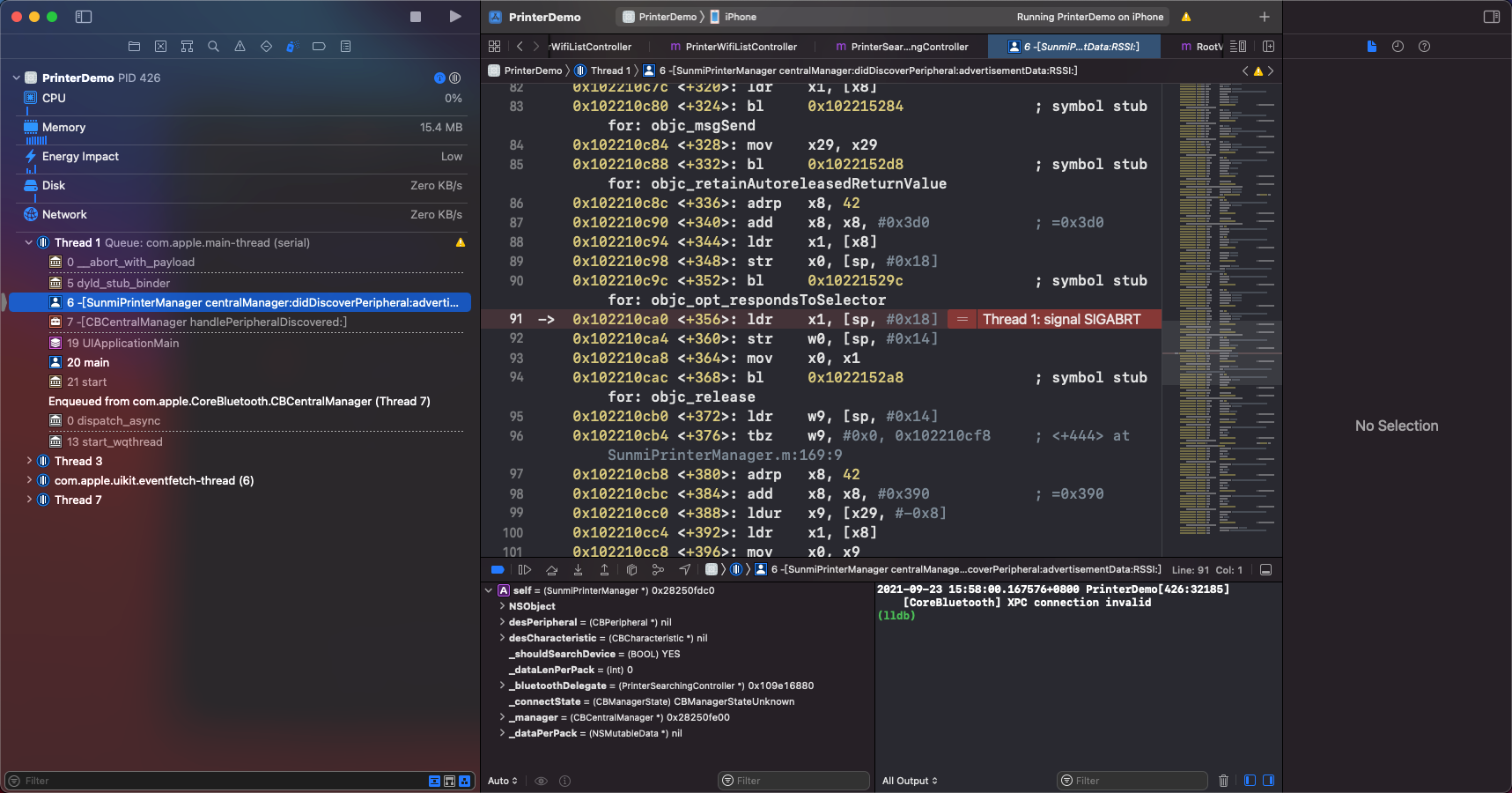
Task: Add editor on right
Action: tap(1268, 47)
